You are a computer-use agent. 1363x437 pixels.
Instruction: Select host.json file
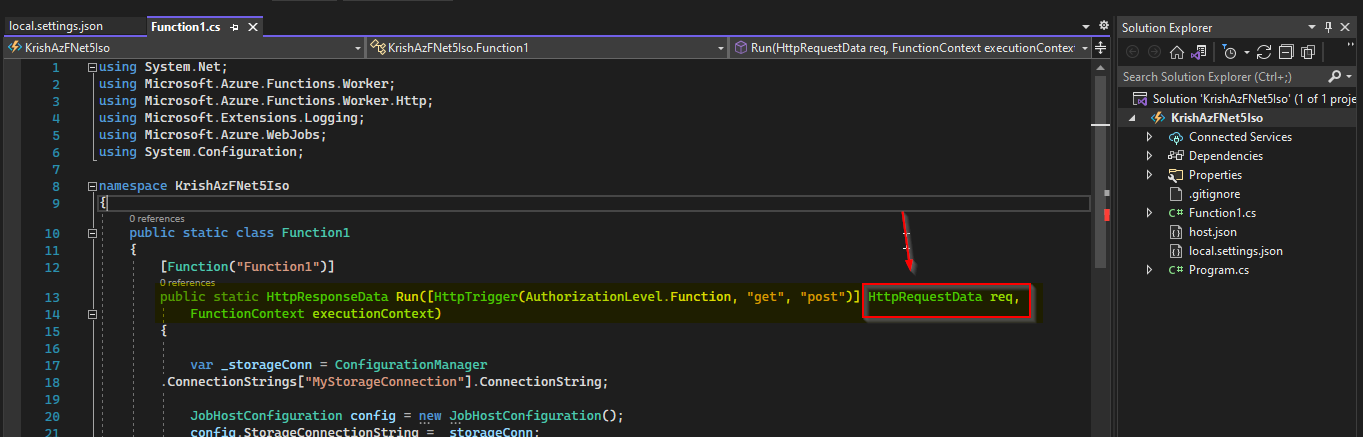pyautogui.click(x=1213, y=232)
